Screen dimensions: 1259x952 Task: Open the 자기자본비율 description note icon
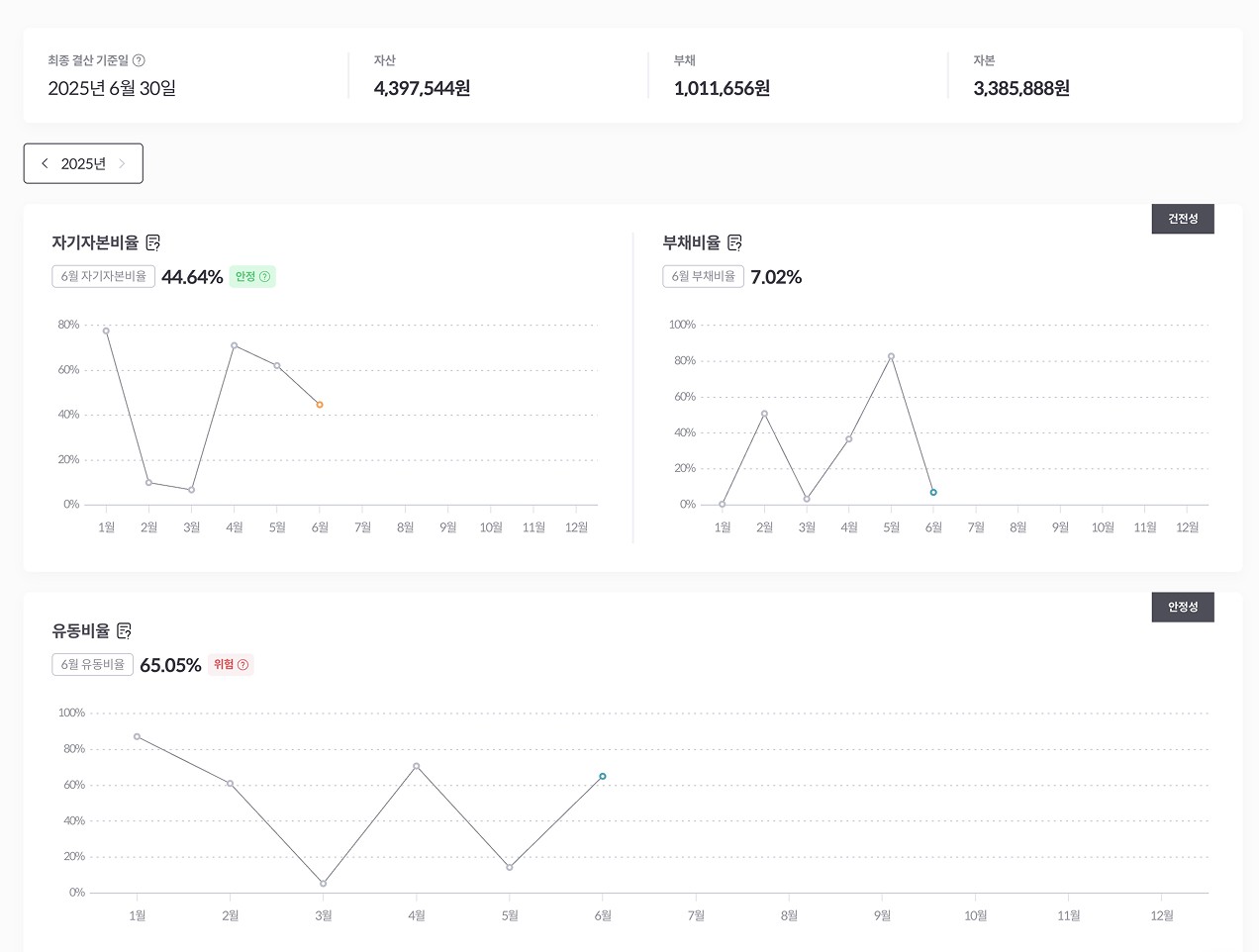coord(153,242)
